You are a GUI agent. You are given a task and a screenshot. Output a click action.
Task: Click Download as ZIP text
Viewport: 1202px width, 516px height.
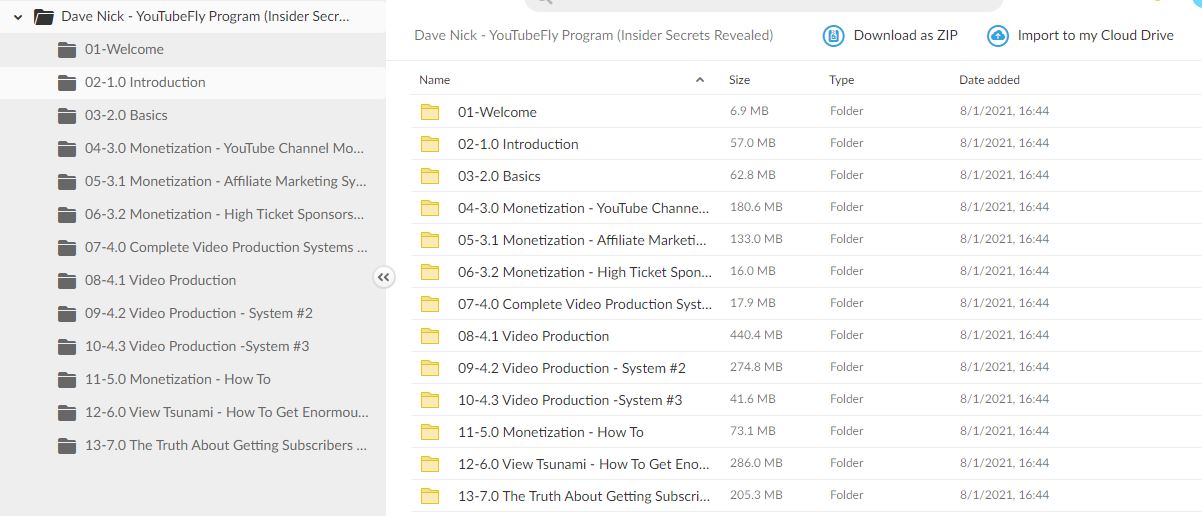tap(905, 35)
